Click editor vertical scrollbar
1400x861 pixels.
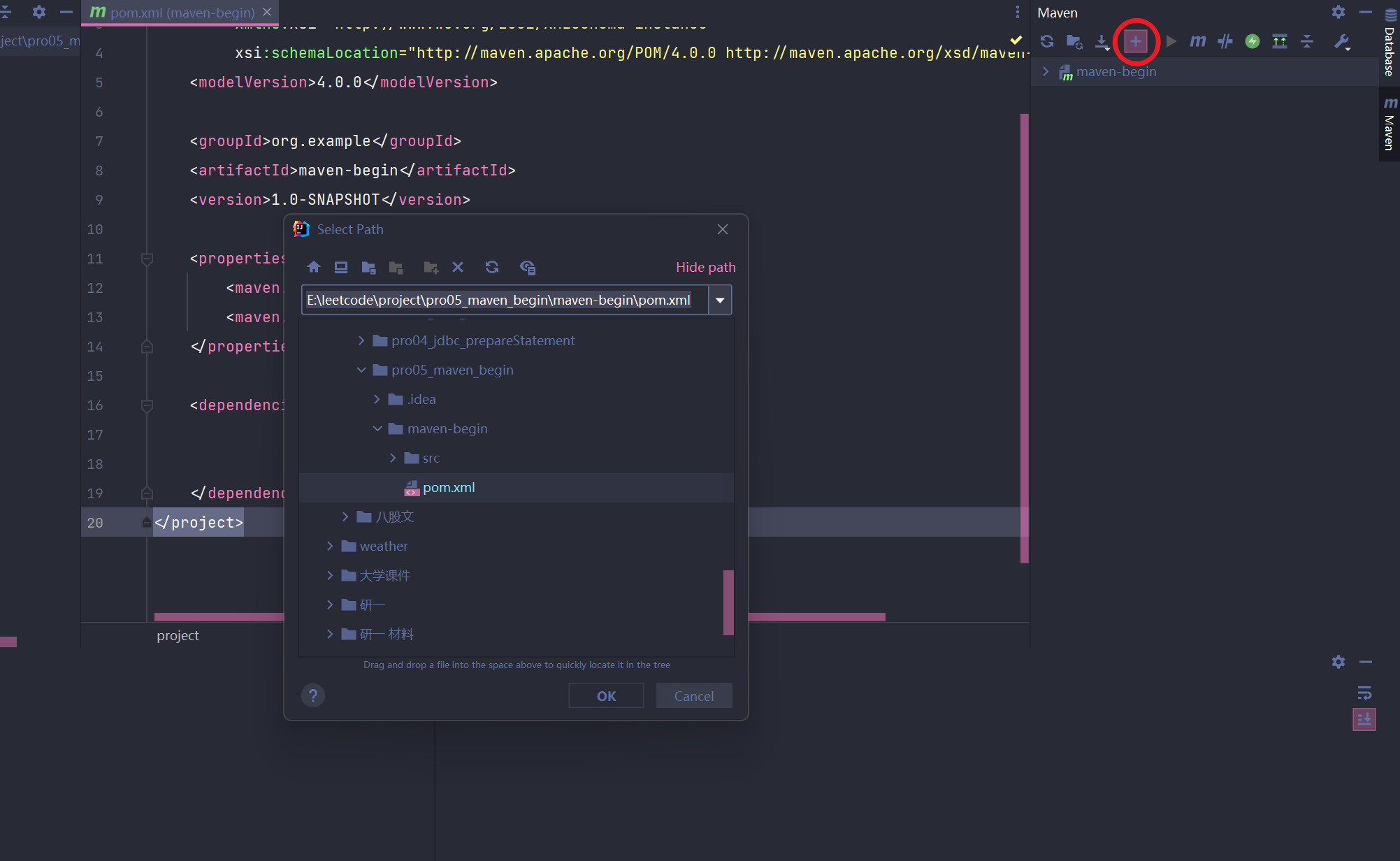click(1025, 338)
